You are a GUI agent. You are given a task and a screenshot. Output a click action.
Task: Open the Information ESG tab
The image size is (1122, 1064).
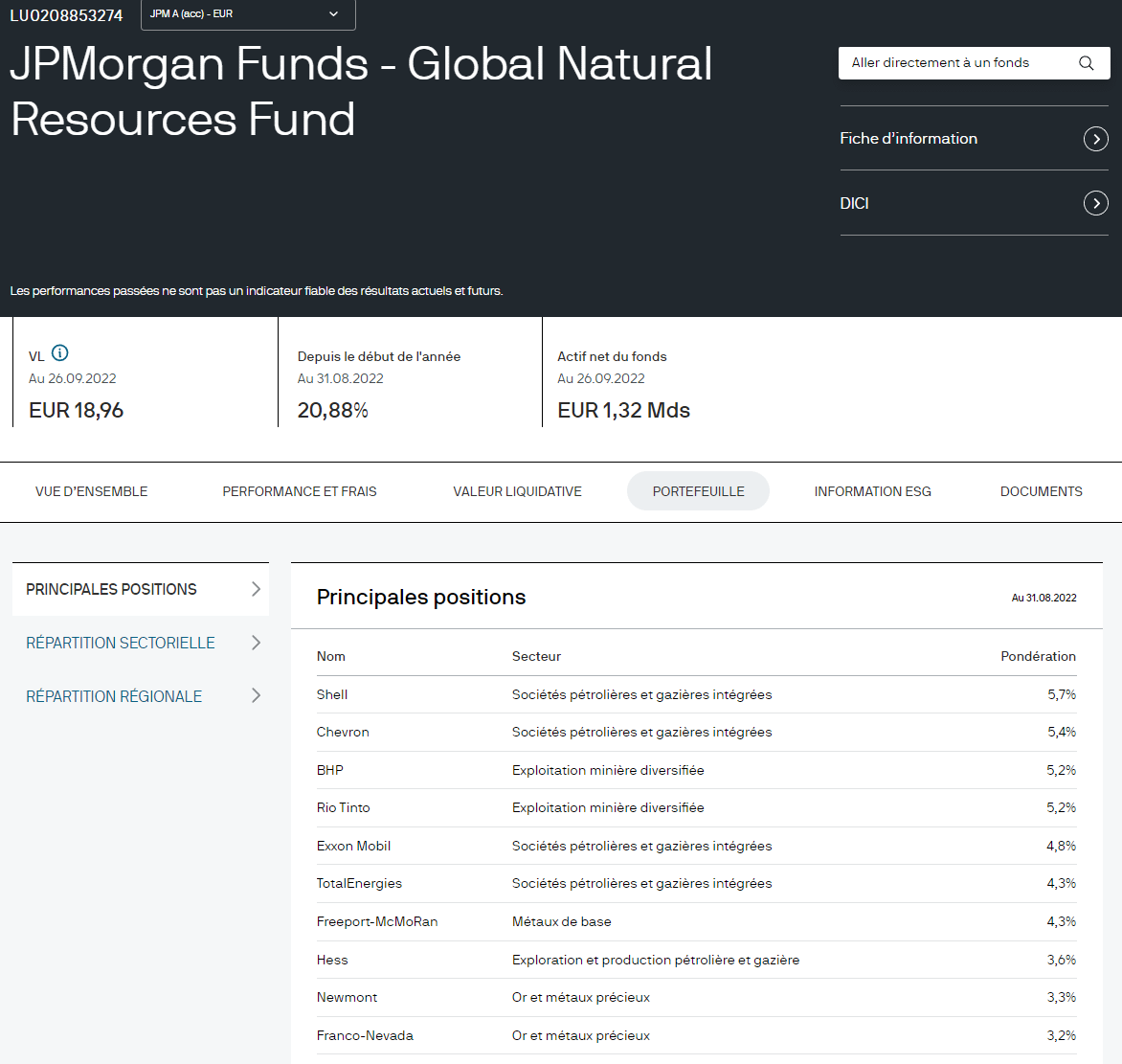click(872, 491)
